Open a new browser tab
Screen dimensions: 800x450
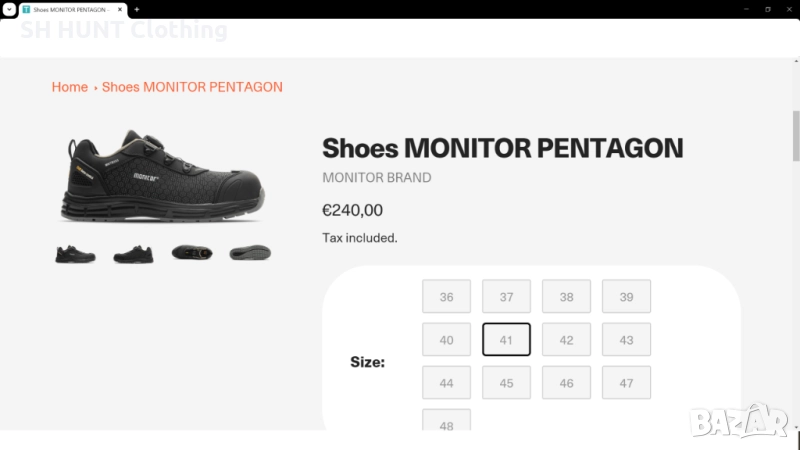click(x=136, y=9)
